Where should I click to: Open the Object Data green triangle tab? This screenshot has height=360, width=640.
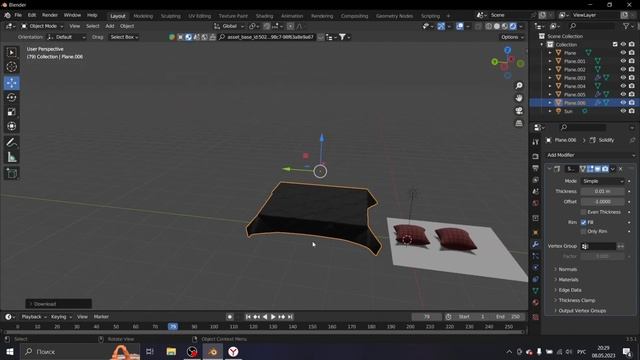click(x=536, y=291)
